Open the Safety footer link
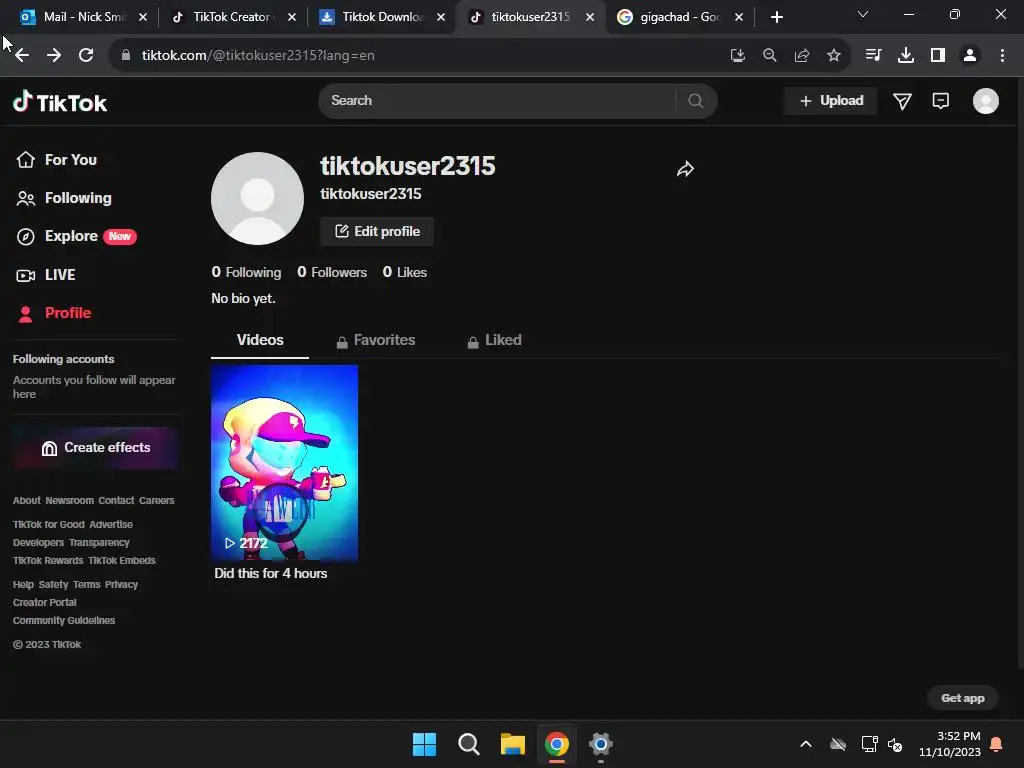 (x=54, y=584)
